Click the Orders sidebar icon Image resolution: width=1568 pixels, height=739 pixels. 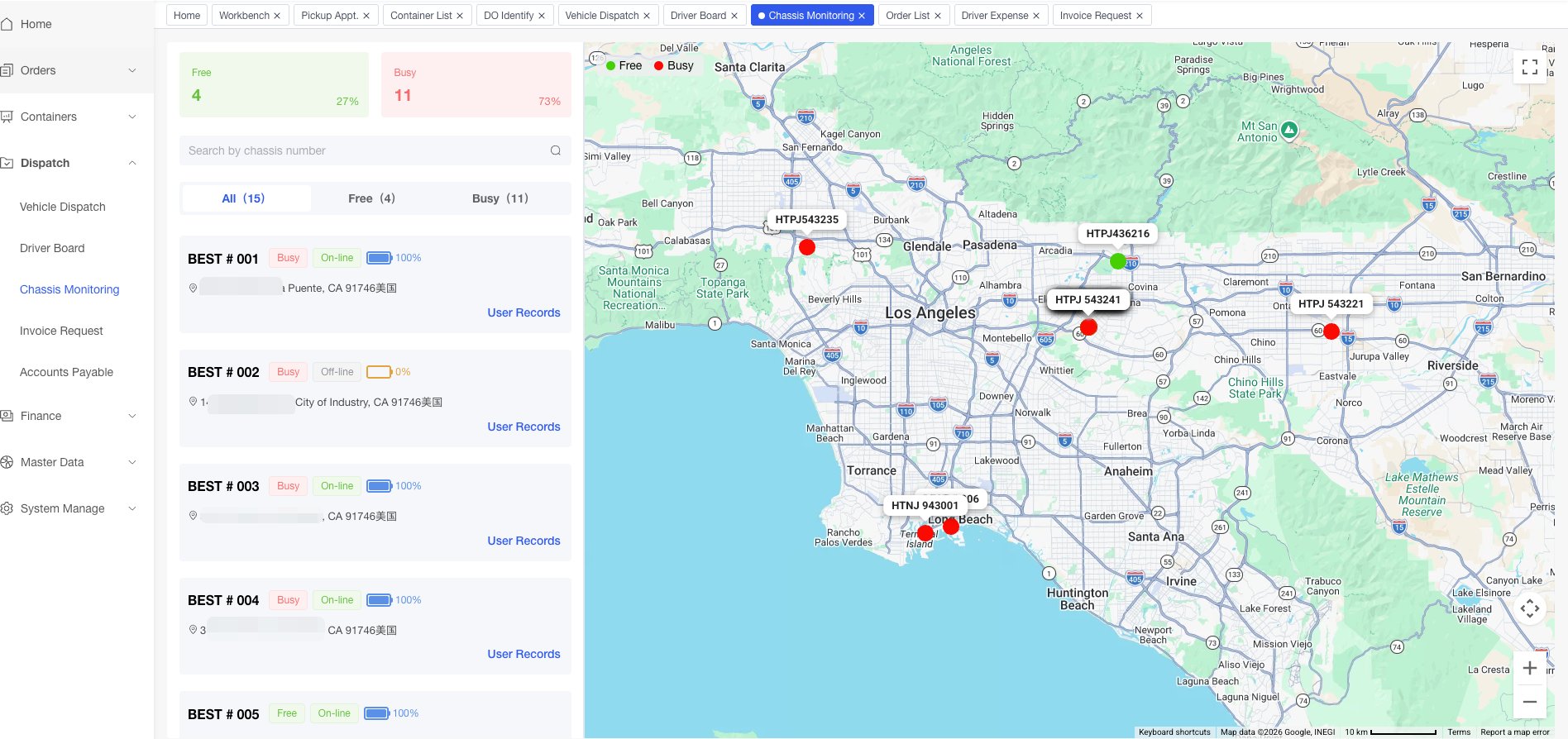(6, 70)
